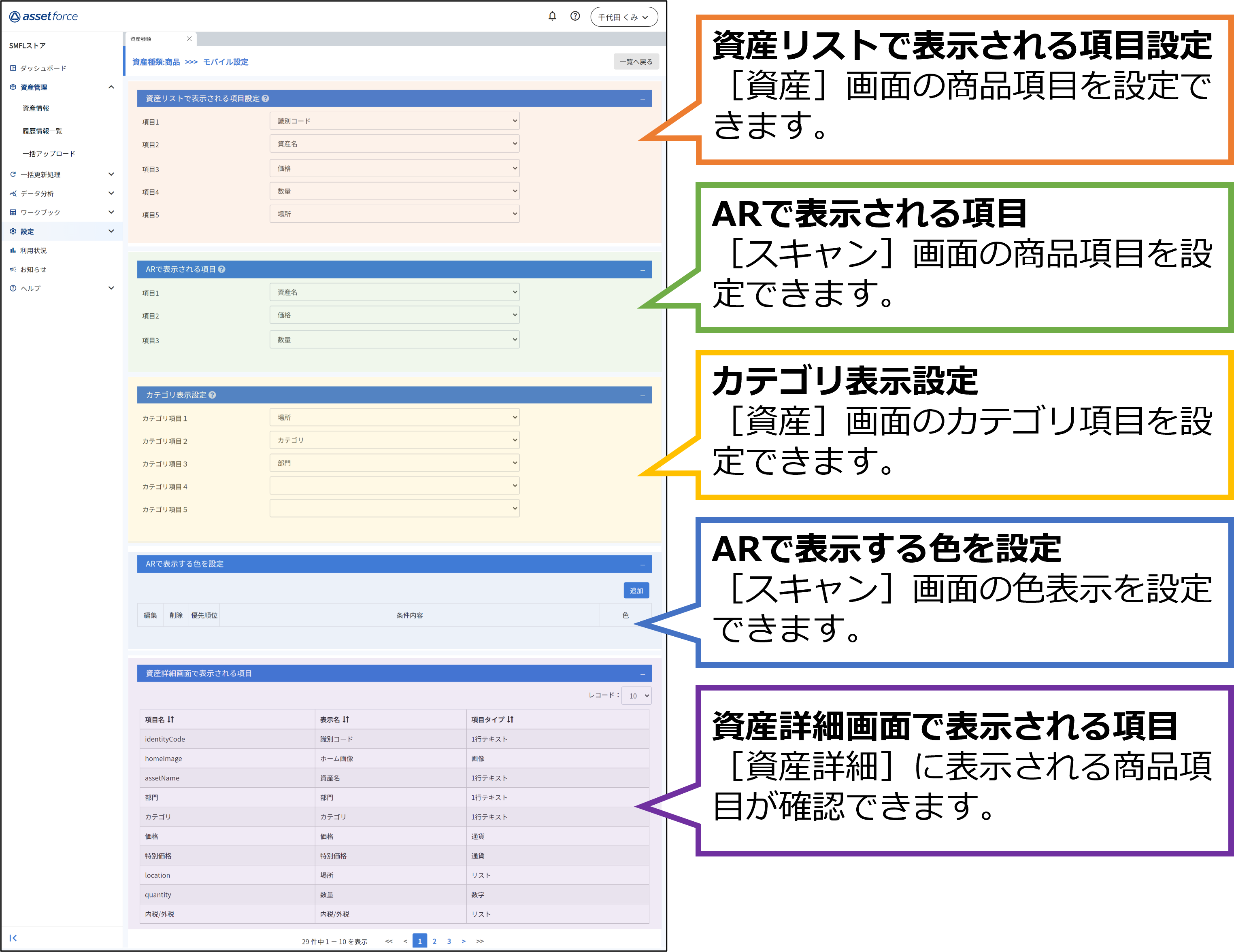The image size is (1234, 952).
Task: Sort by 項目名 column sort icon
Action: coord(170,719)
